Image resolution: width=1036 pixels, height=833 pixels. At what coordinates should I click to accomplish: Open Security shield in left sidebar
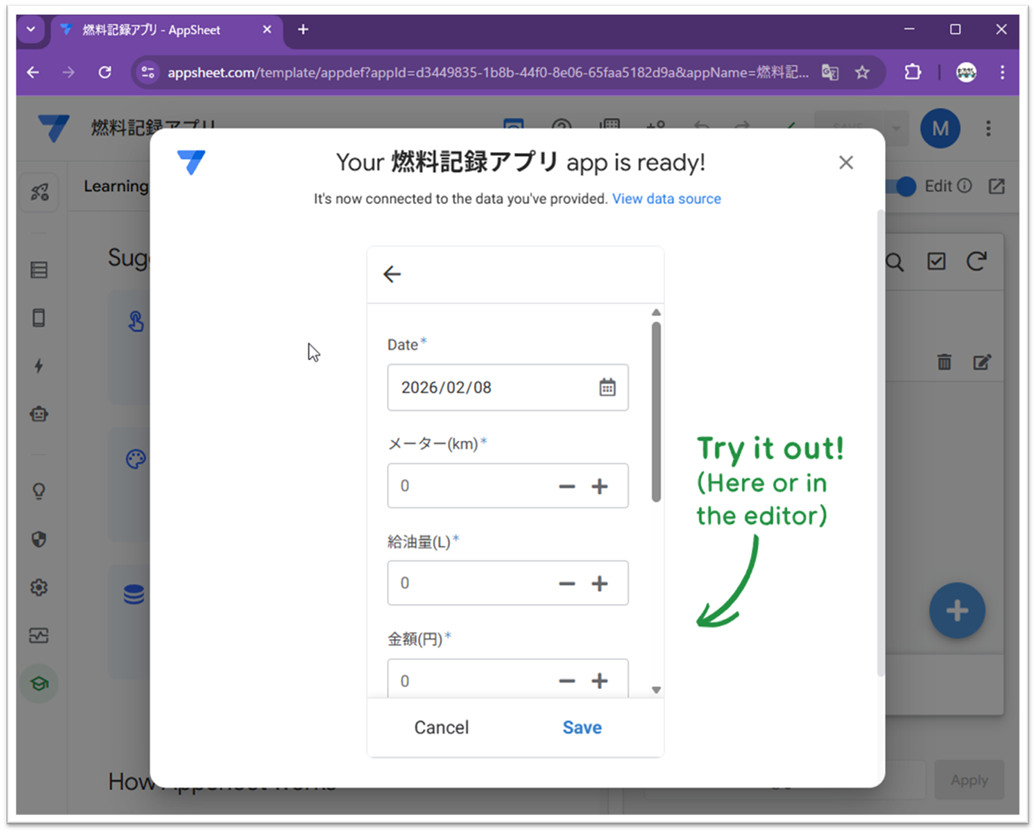coord(39,540)
